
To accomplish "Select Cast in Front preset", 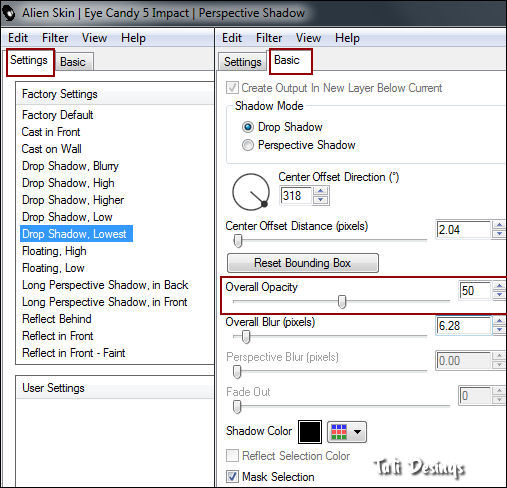I will [x=51, y=132].
